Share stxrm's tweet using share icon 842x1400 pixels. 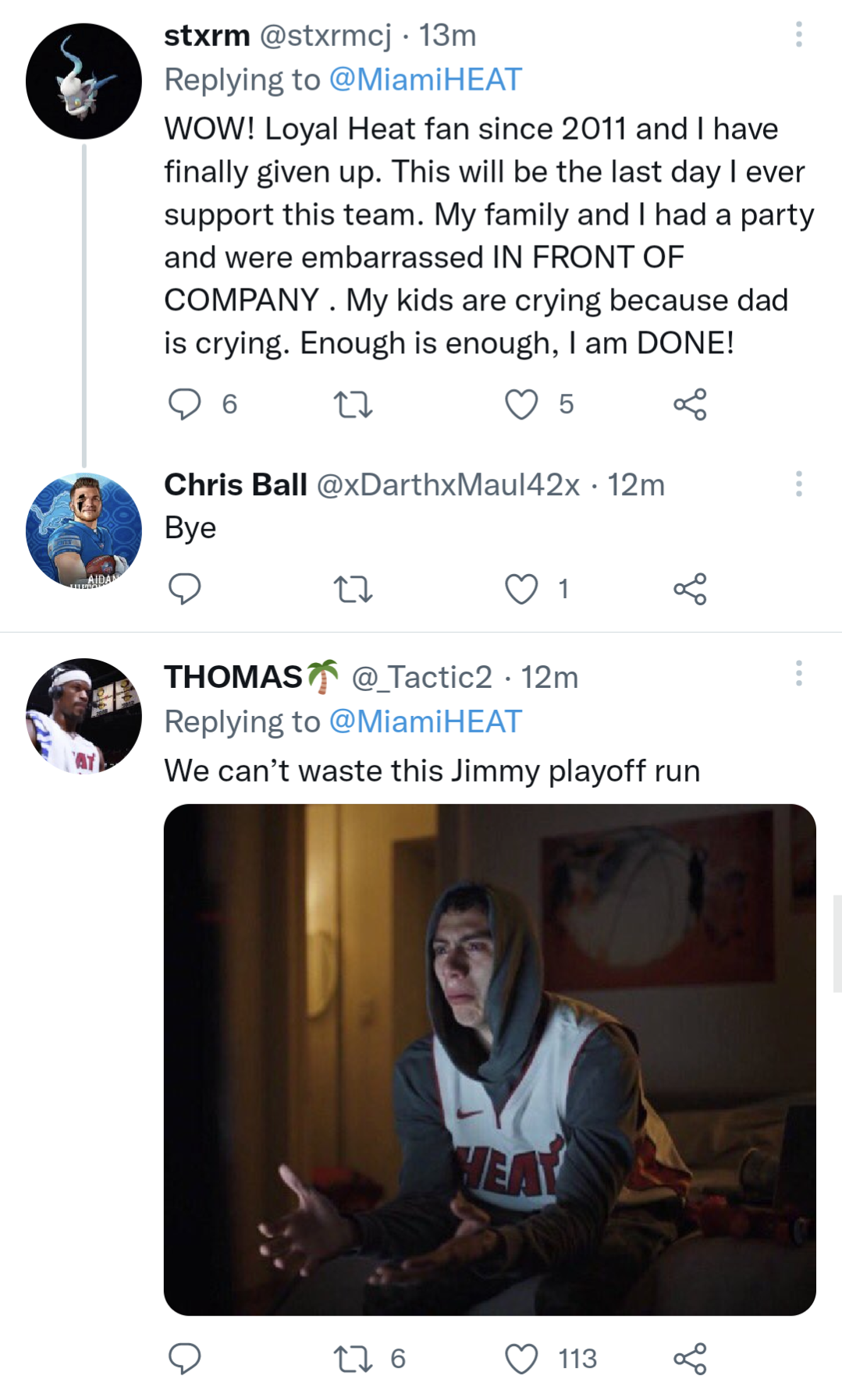point(690,405)
